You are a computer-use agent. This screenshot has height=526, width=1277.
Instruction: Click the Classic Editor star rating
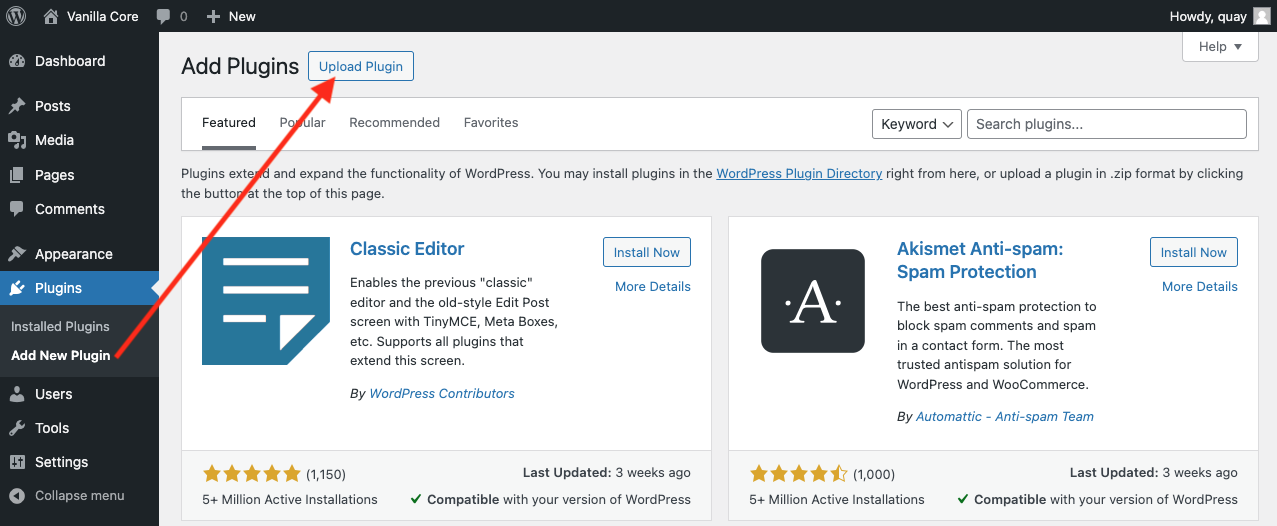[x=251, y=474]
